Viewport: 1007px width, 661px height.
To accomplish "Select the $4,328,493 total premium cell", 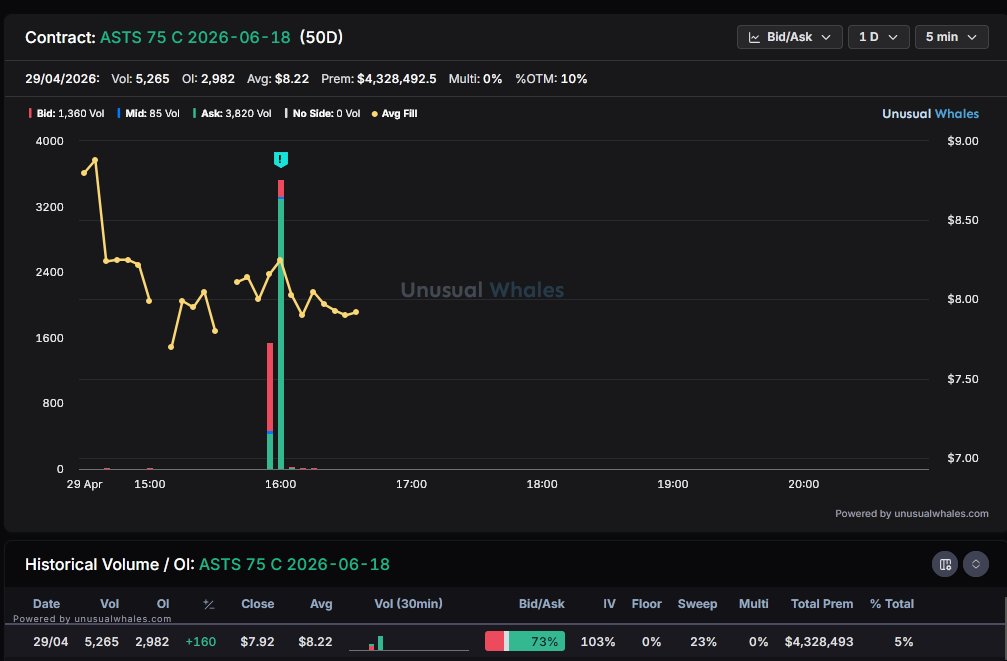I will click(x=819, y=642).
